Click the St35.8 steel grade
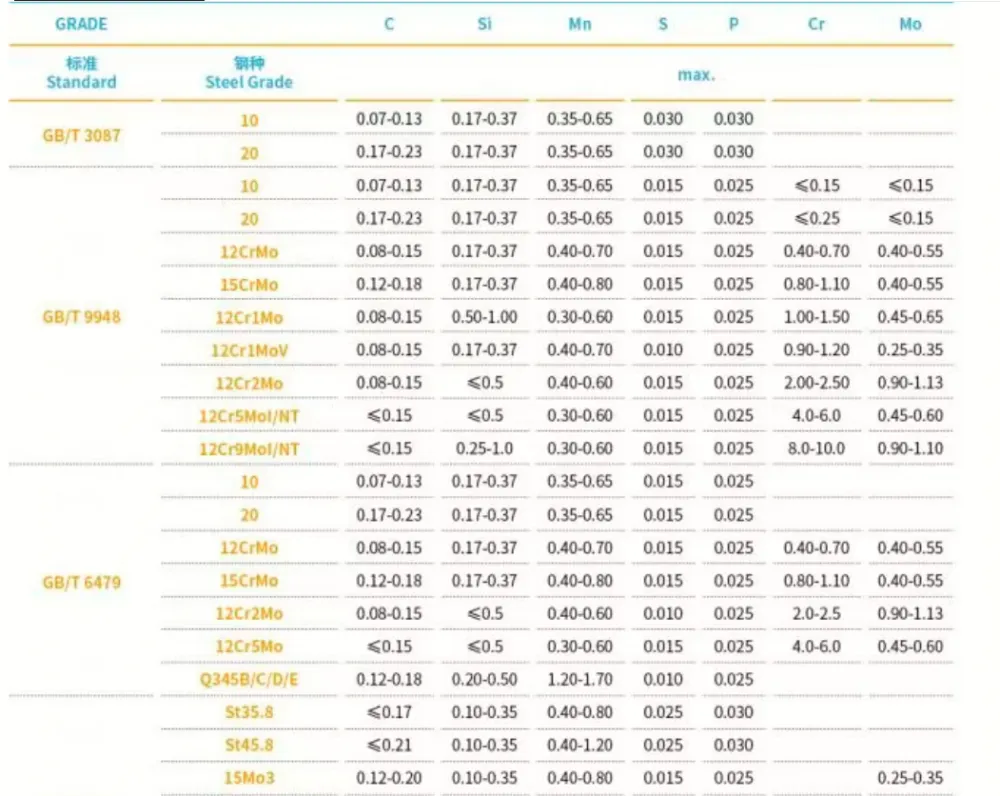 [249, 712]
